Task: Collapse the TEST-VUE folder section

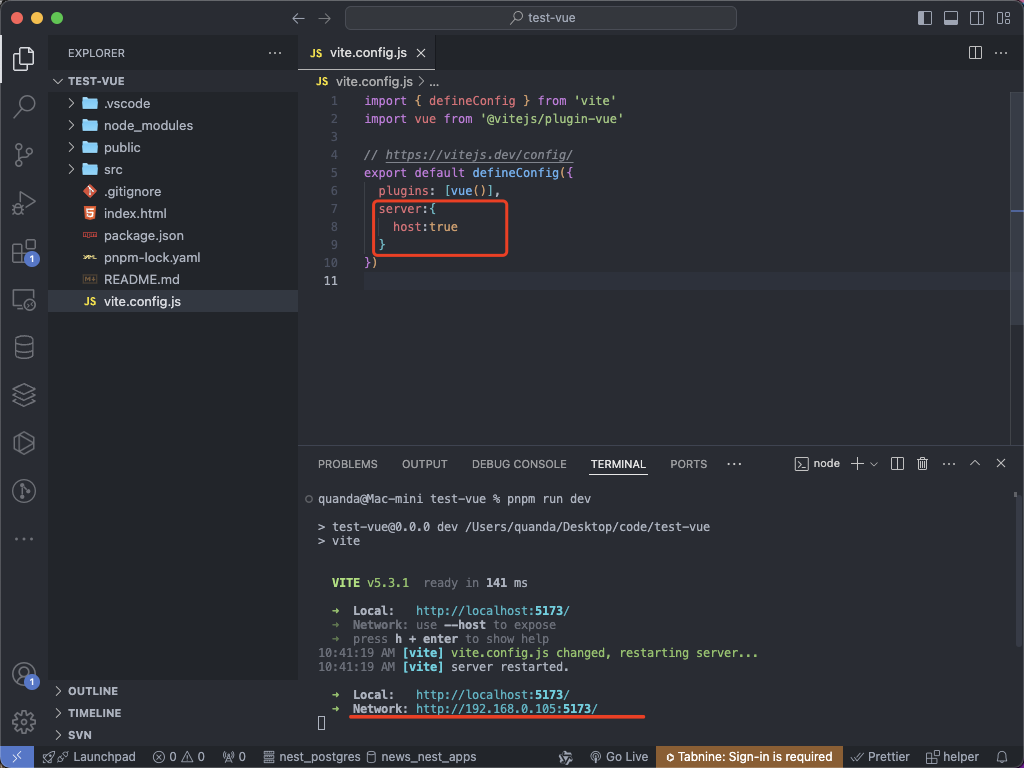Action: (58, 81)
